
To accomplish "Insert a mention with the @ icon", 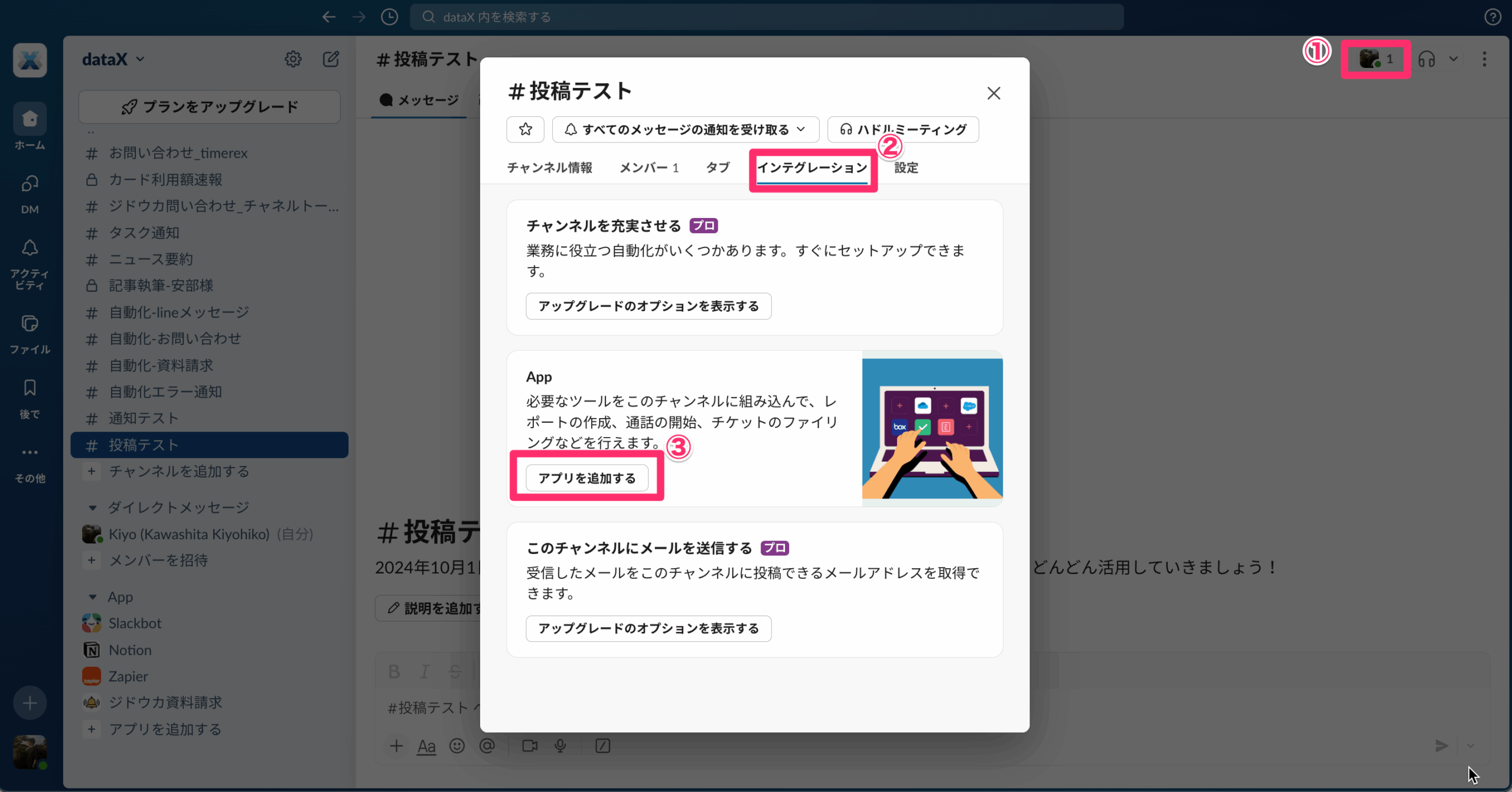I will [x=487, y=746].
